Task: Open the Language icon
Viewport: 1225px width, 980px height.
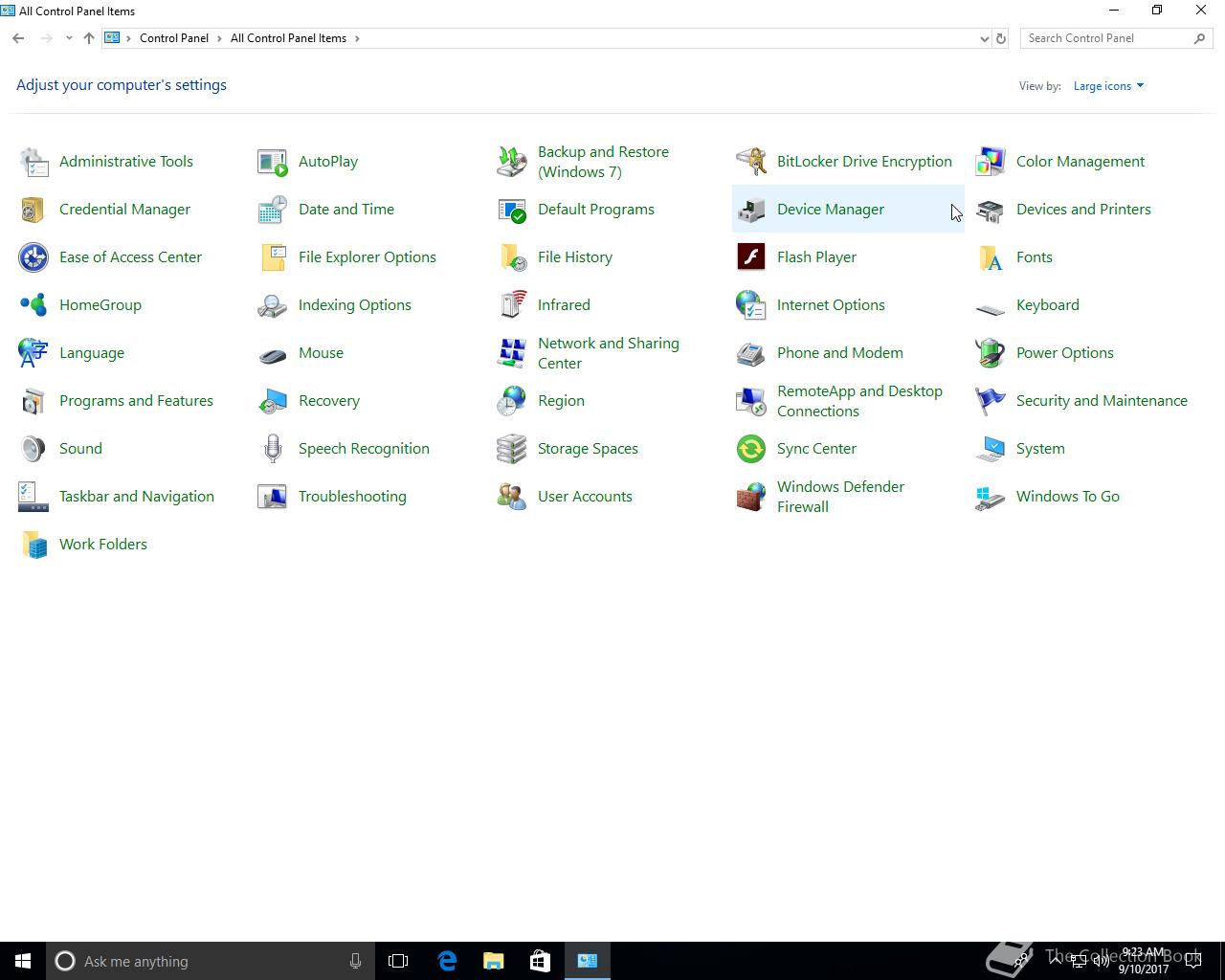Action: (33, 353)
